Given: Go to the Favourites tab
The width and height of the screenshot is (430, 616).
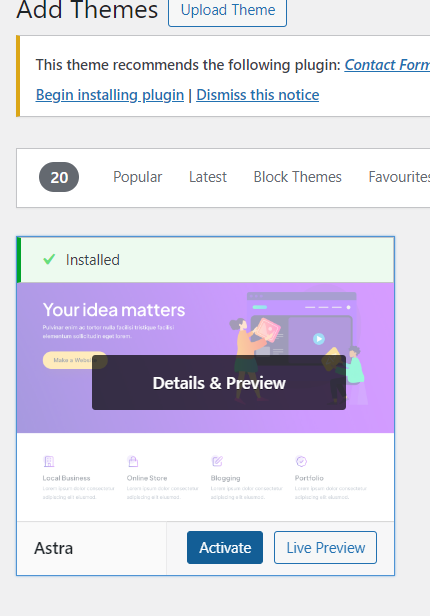Looking at the screenshot, I should 399,177.
